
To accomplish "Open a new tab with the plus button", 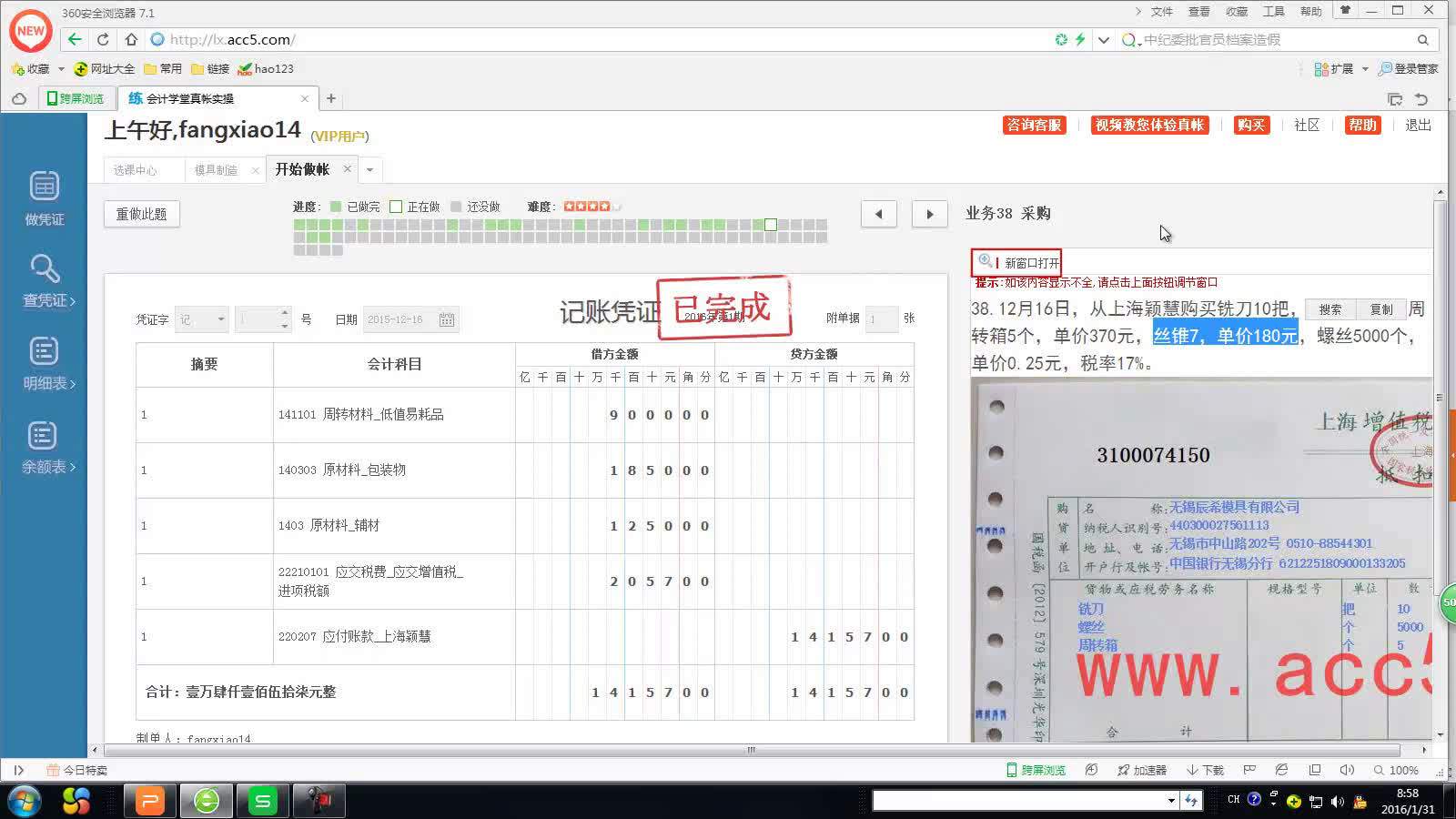I will 331,98.
